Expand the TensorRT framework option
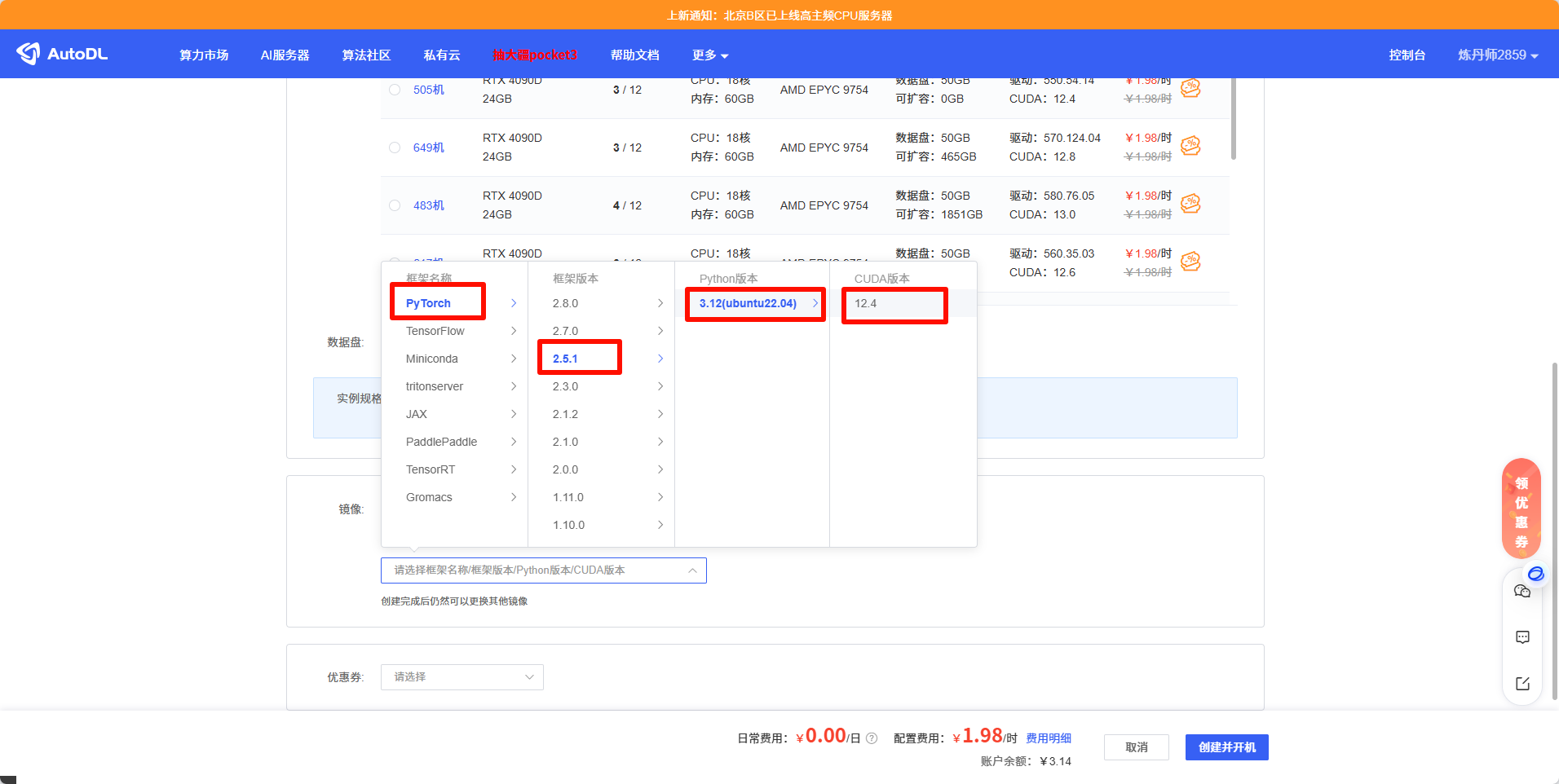Viewport: 1559px width, 784px height. click(454, 469)
